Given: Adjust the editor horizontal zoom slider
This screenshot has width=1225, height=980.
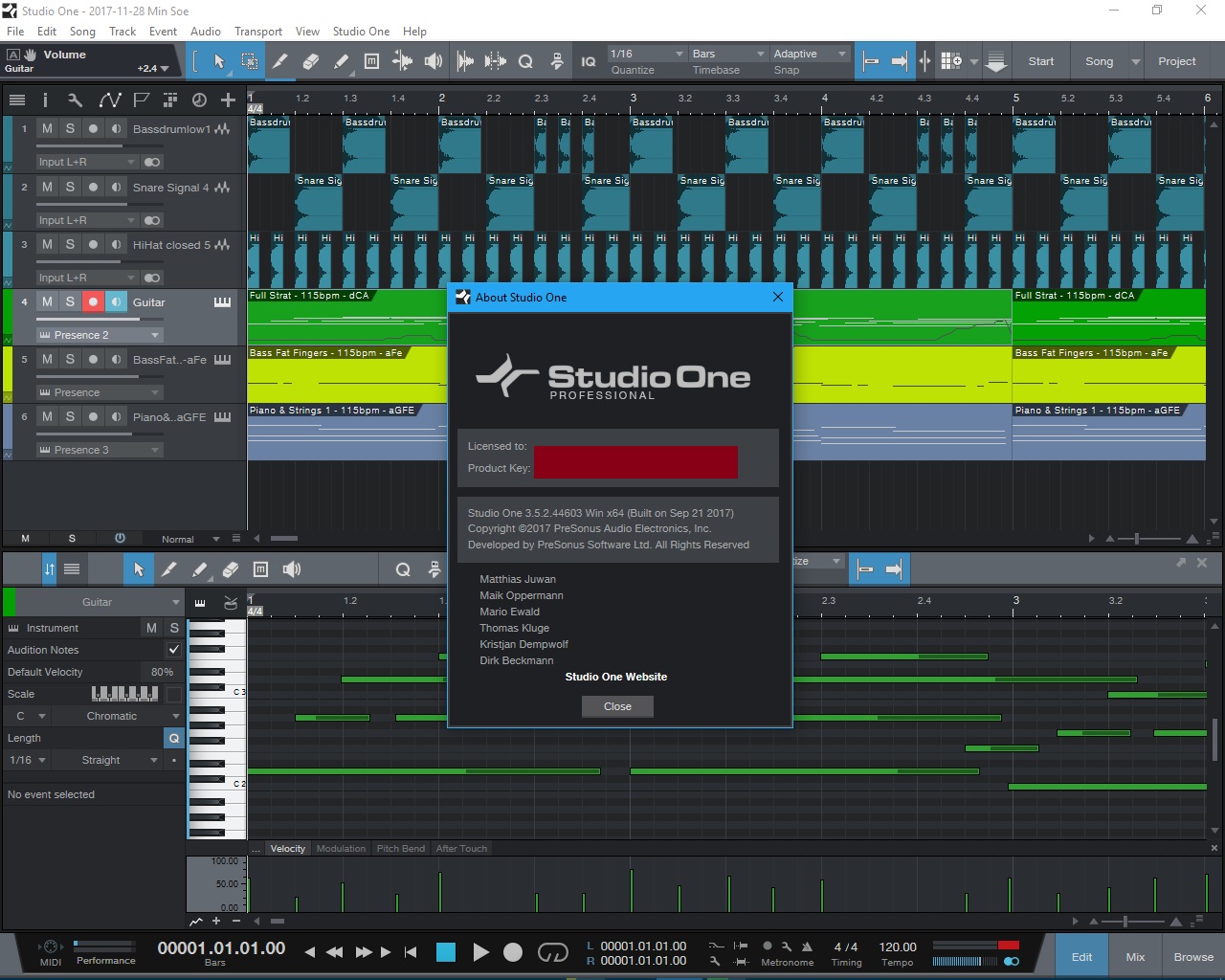Looking at the screenshot, I should [1126, 922].
